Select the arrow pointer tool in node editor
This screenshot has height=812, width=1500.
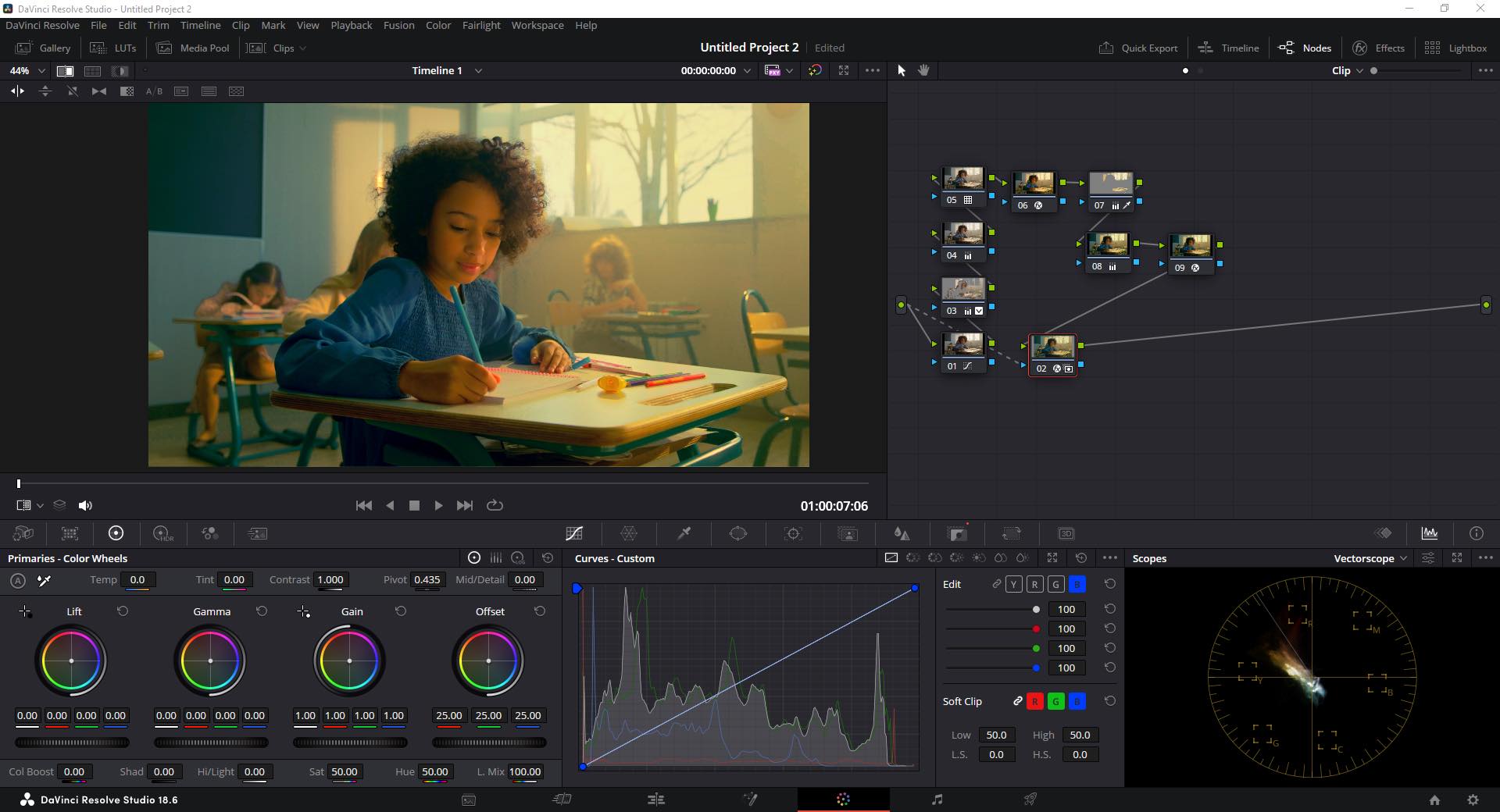(901, 70)
